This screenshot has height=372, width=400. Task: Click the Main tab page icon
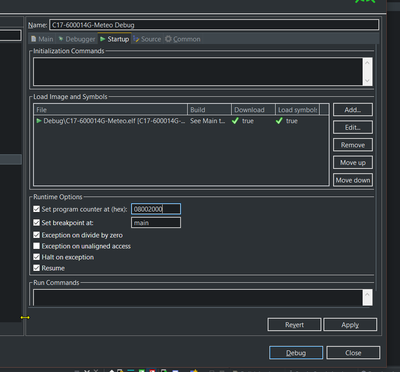click(34, 39)
